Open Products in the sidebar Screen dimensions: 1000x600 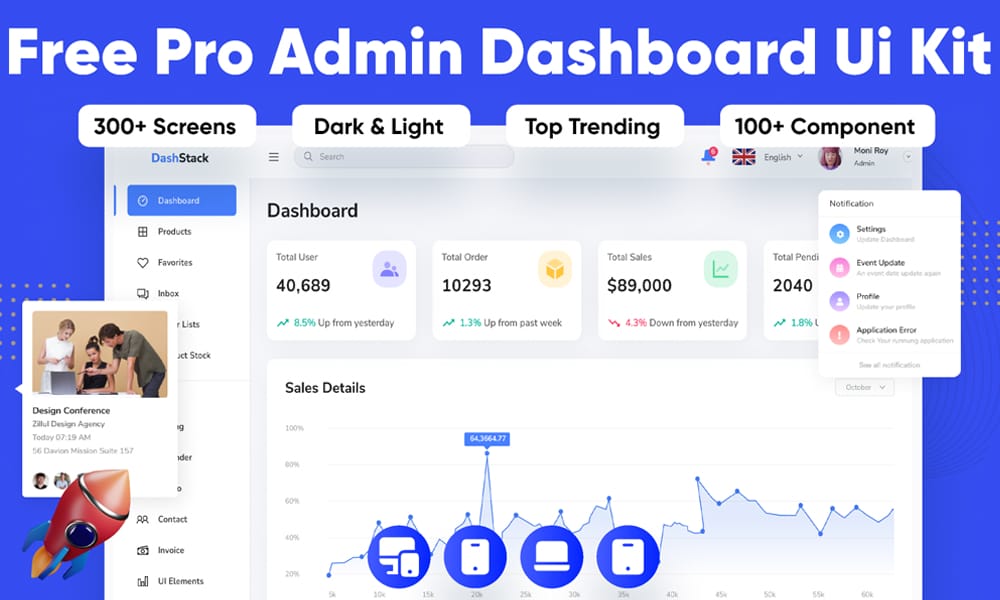point(173,232)
